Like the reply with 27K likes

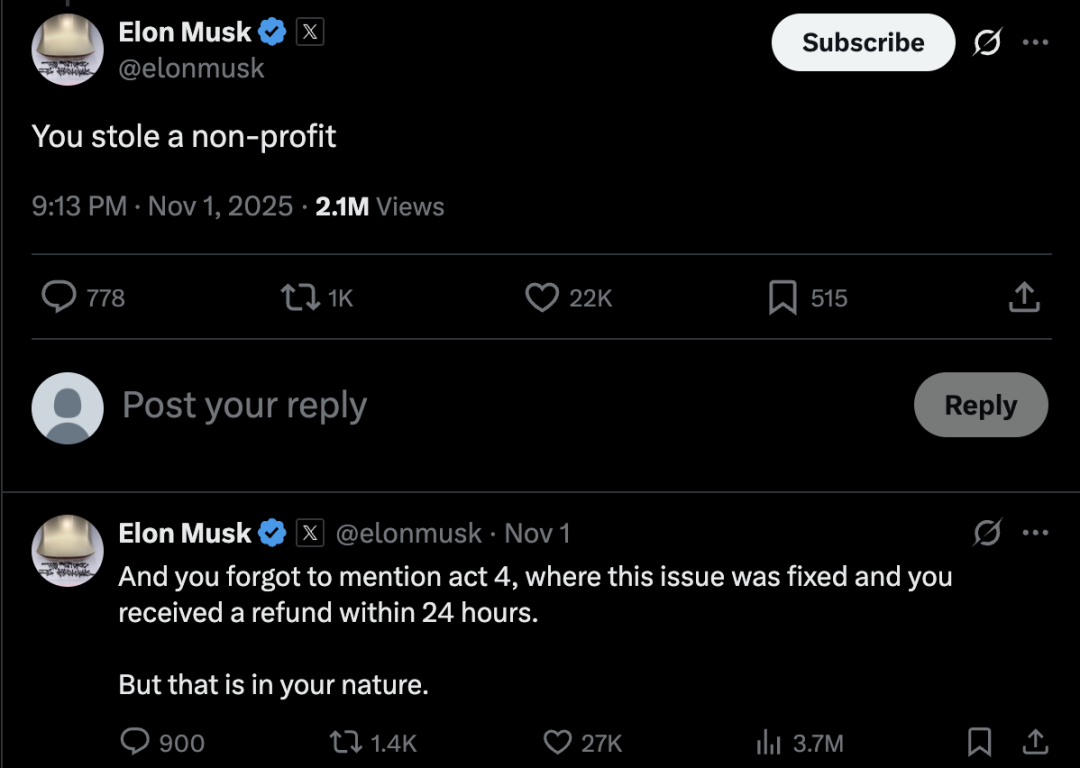557,742
